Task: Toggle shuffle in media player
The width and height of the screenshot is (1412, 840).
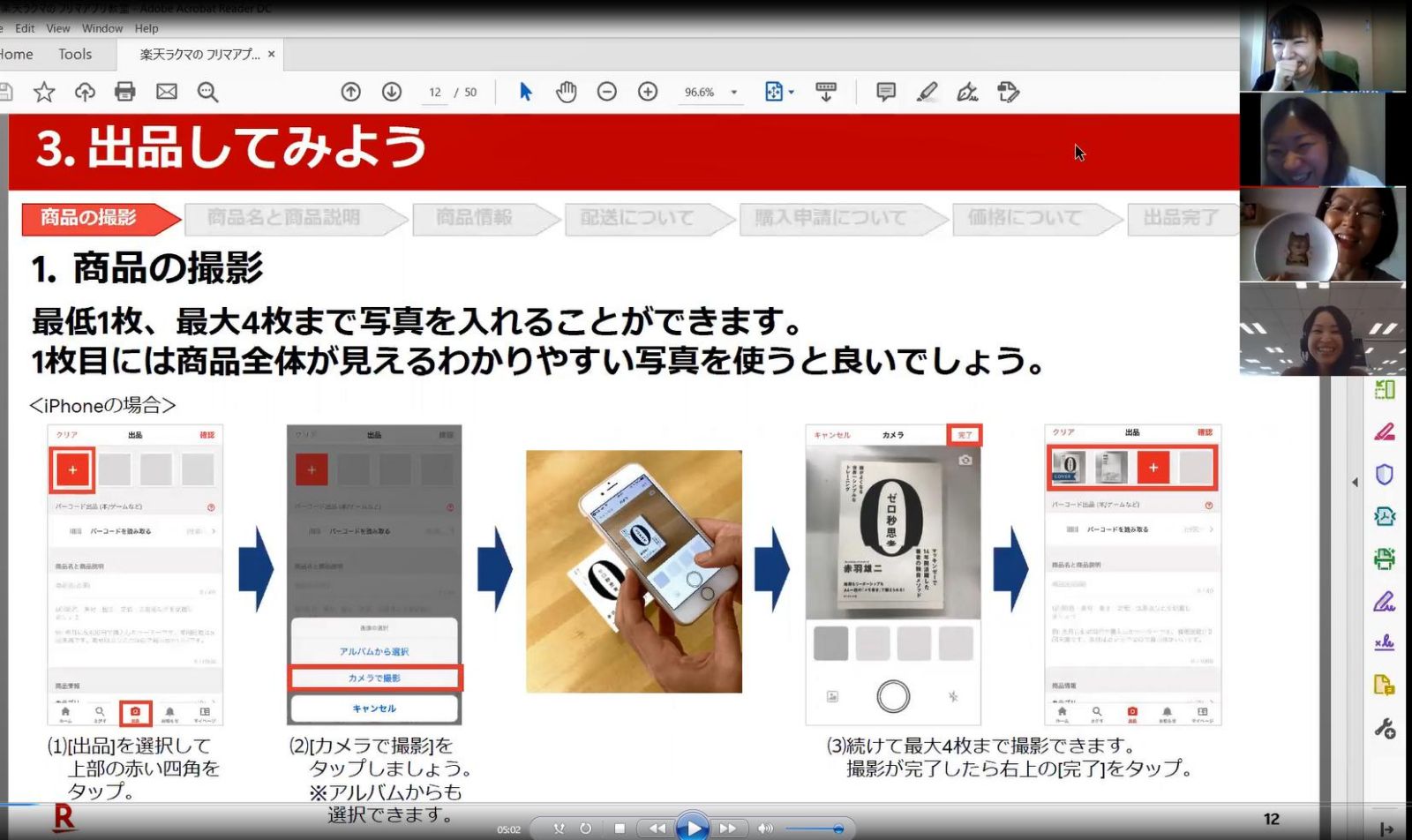Action: pos(560,829)
